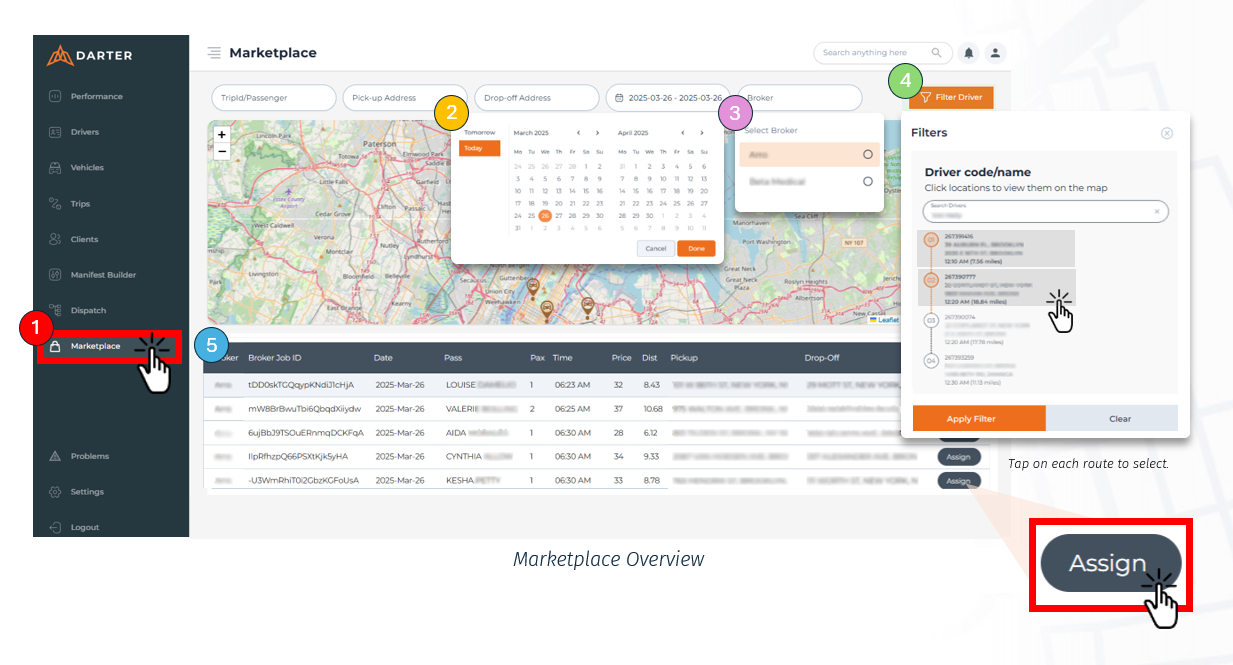Click the map zoom out minus button
This screenshot has height=665, width=1233.
[x=222, y=152]
